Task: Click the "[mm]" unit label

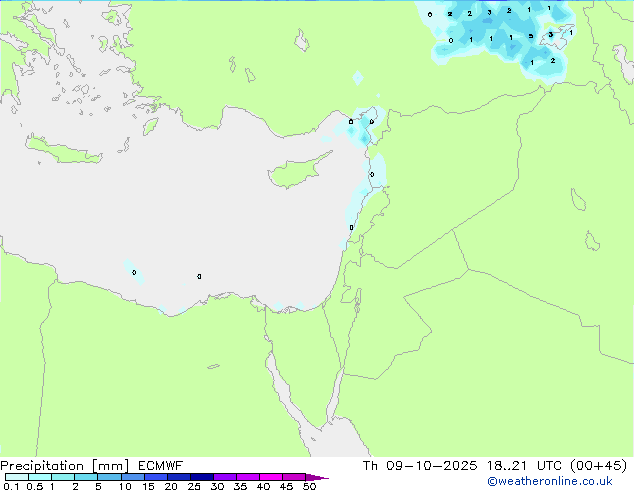Action: coord(110,466)
